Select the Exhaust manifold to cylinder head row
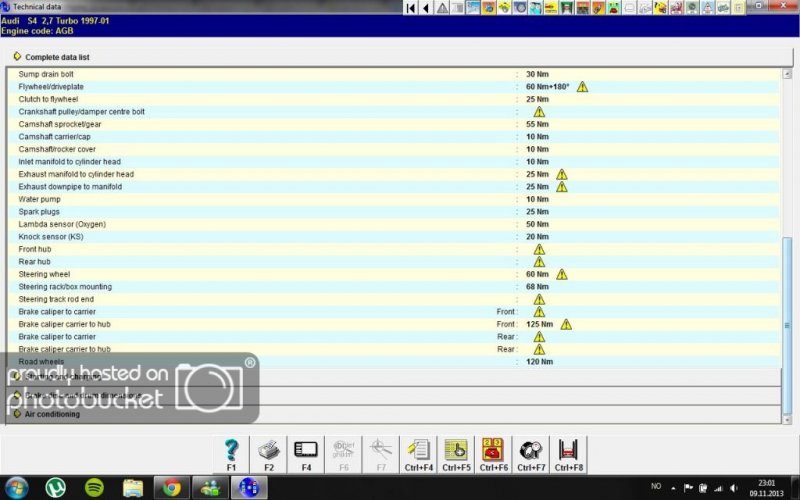The image size is (800, 500). pos(76,174)
